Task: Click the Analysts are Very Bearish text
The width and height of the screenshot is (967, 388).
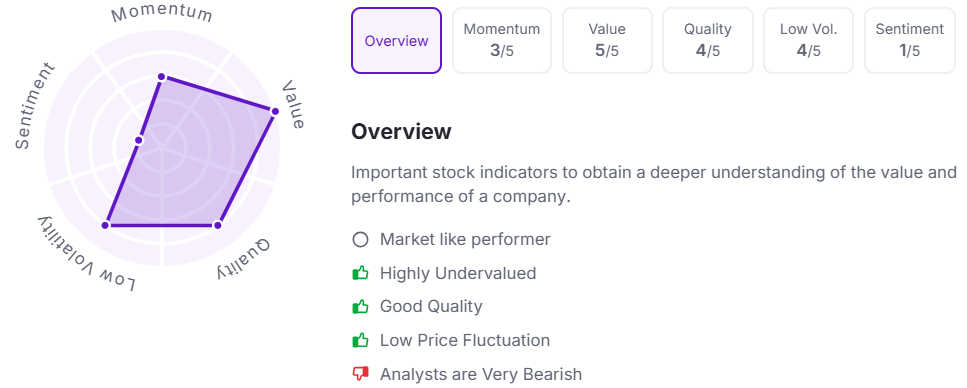Action: coord(481,374)
